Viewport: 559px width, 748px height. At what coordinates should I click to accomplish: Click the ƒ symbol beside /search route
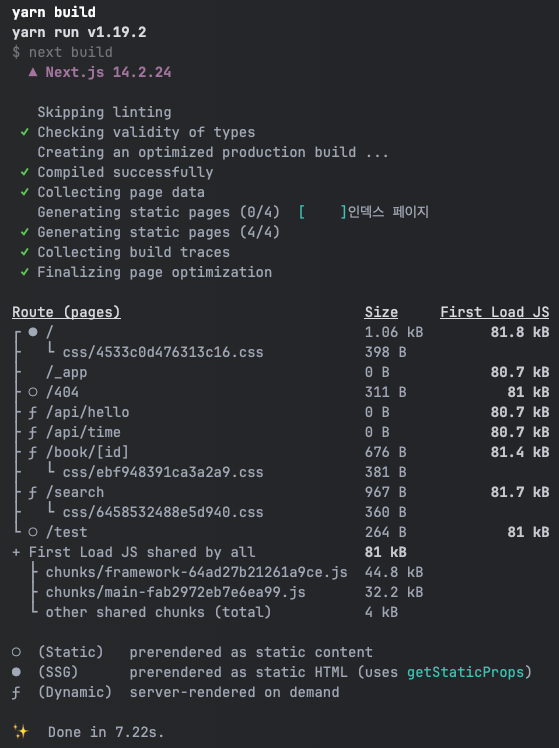[32, 493]
